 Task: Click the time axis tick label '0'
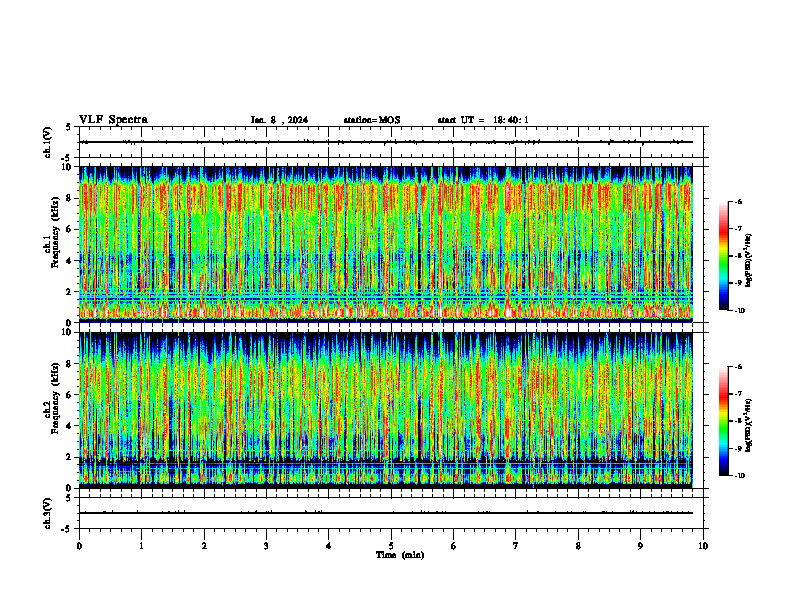coord(79,546)
